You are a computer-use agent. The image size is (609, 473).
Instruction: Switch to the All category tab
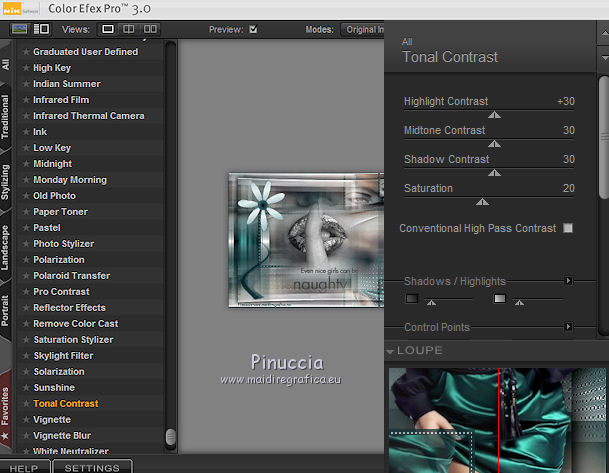[5, 64]
